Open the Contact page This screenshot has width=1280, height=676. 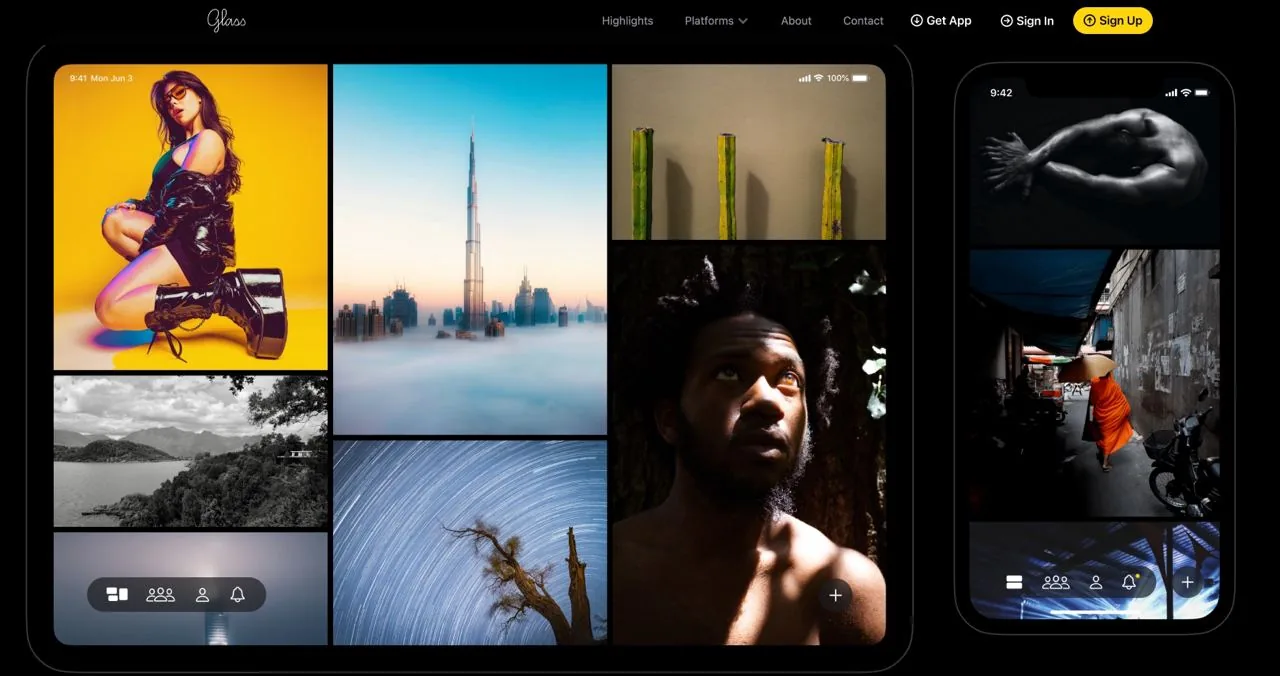pos(863,21)
